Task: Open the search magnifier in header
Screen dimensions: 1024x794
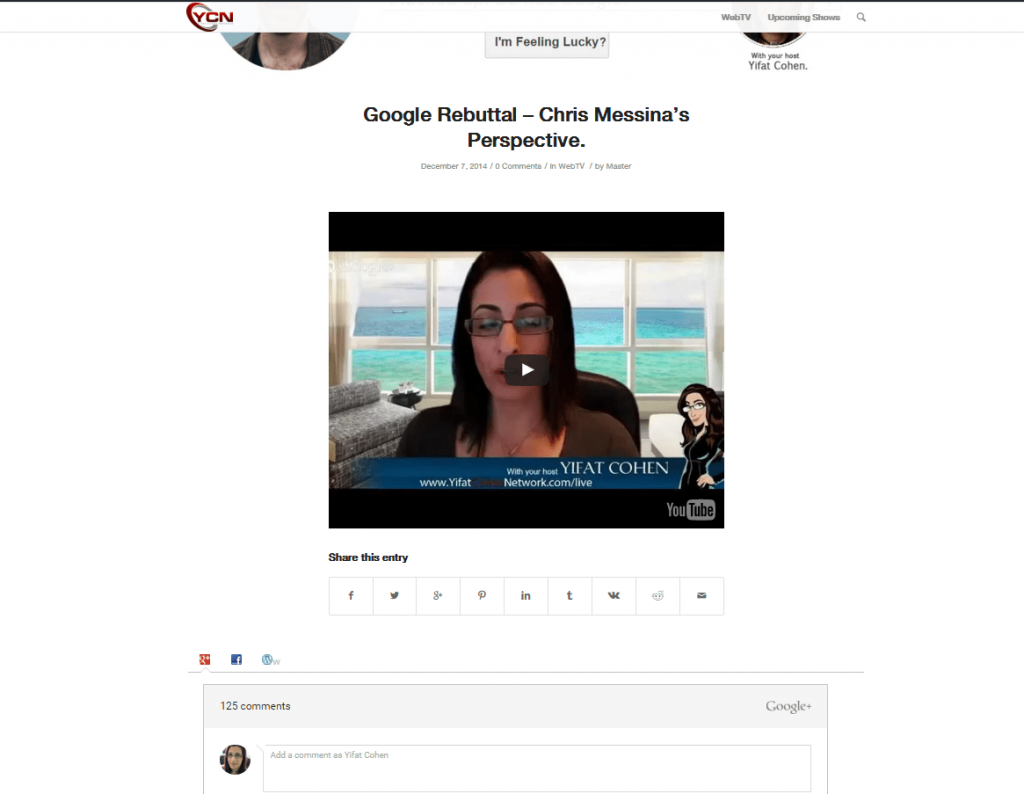Action: tap(861, 17)
